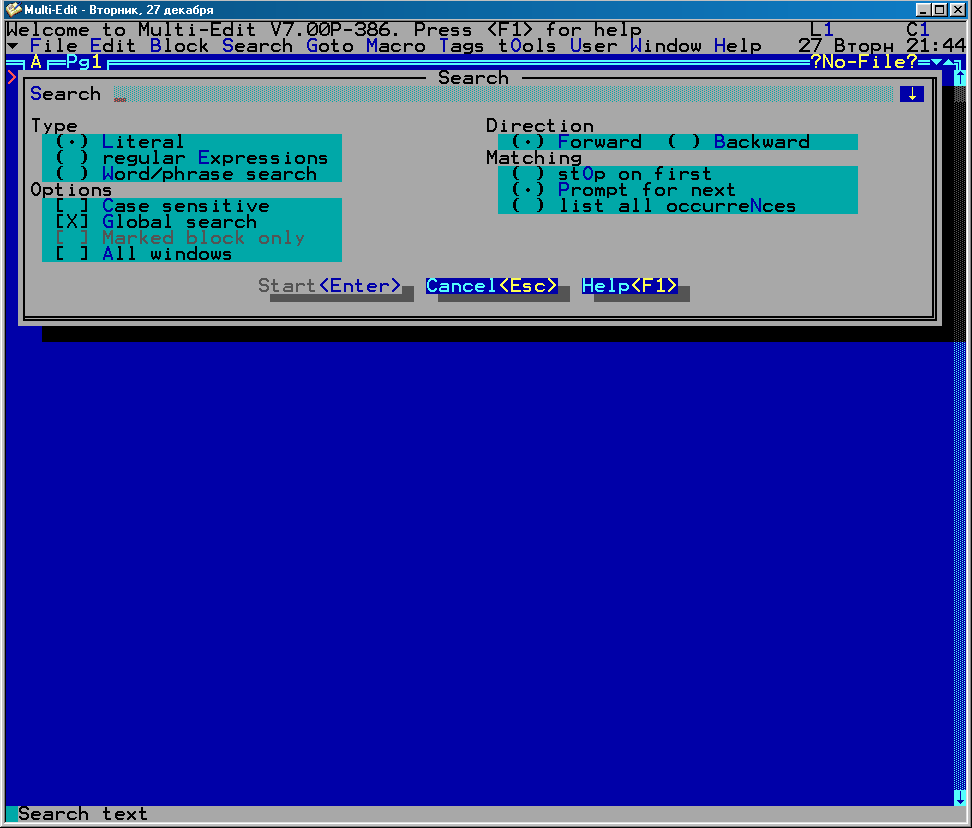Click the ?No-File? window title

pos(864,62)
